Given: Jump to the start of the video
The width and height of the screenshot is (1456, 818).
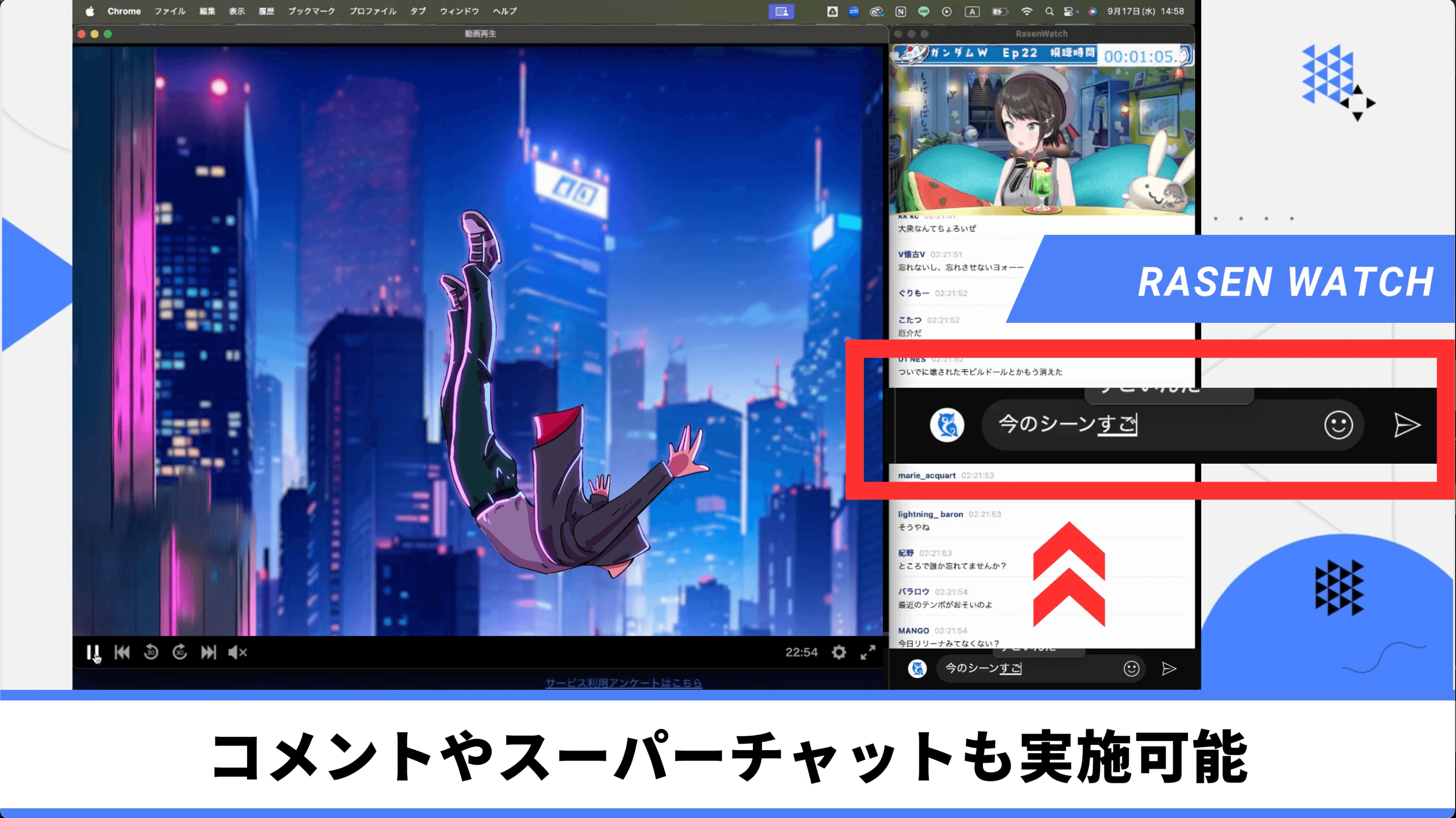Looking at the screenshot, I should [x=122, y=652].
